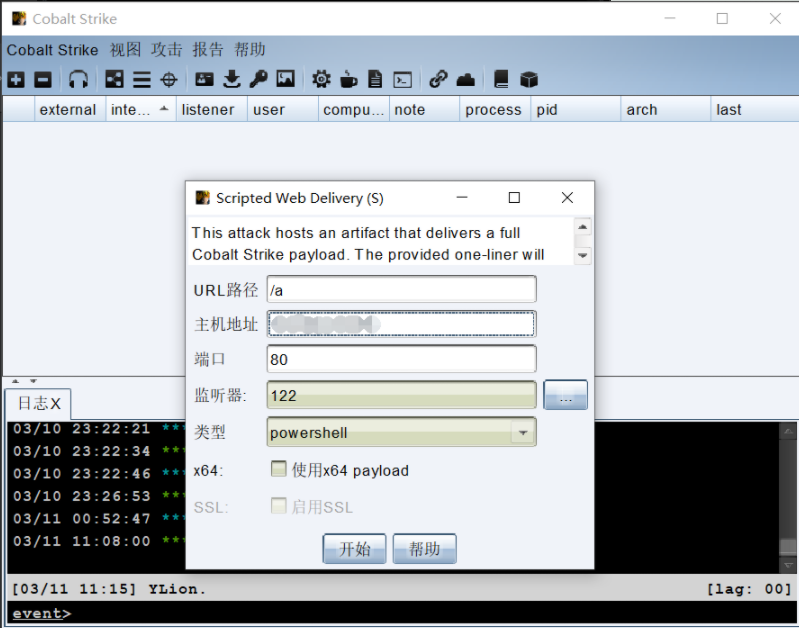
Task: Sort by the last column header
Action: (755, 109)
